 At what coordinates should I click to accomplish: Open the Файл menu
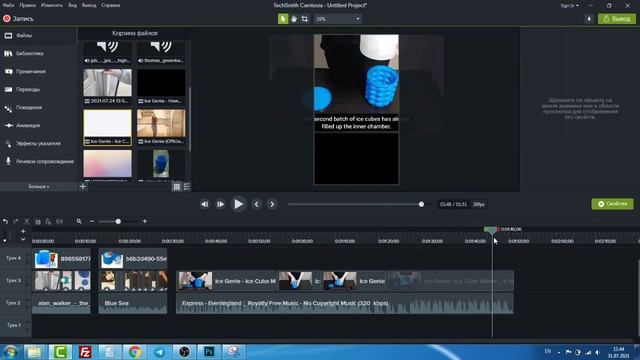point(8,5)
